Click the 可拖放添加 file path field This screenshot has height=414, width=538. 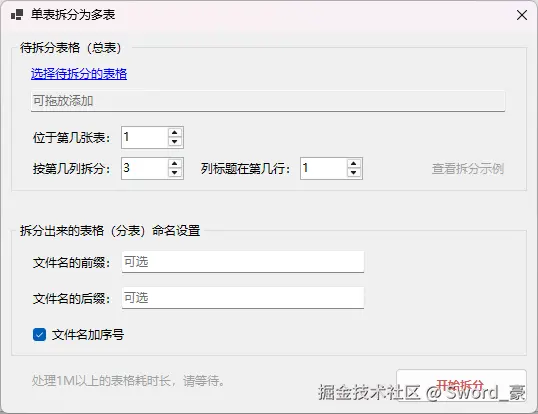click(x=268, y=101)
